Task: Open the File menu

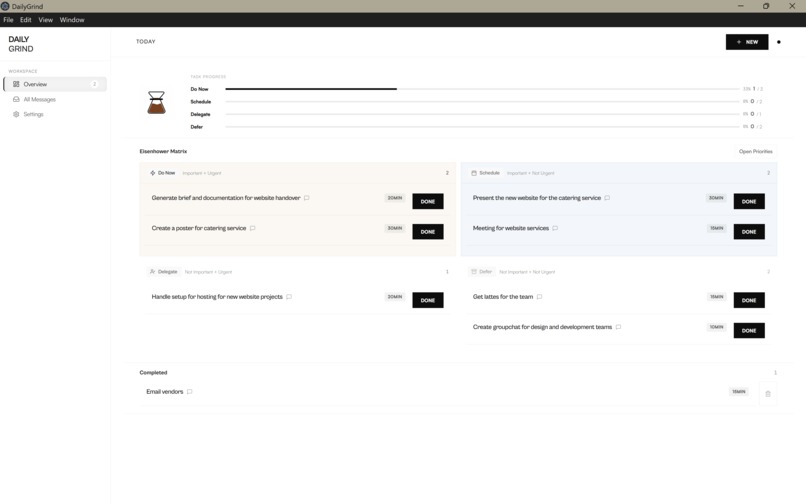Action: (x=8, y=20)
